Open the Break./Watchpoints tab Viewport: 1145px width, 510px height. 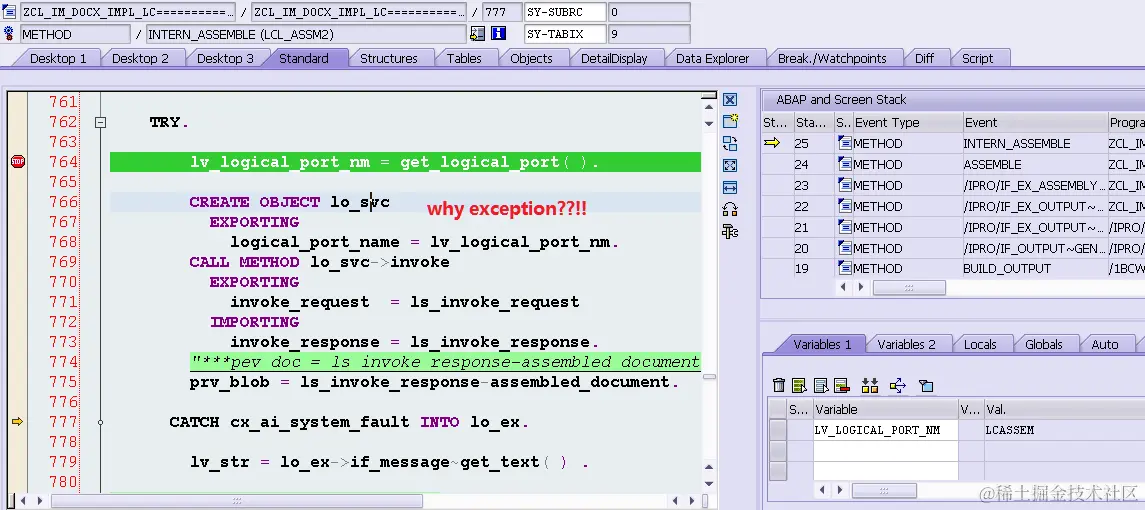pyautogui.click(x=832, y=58)
